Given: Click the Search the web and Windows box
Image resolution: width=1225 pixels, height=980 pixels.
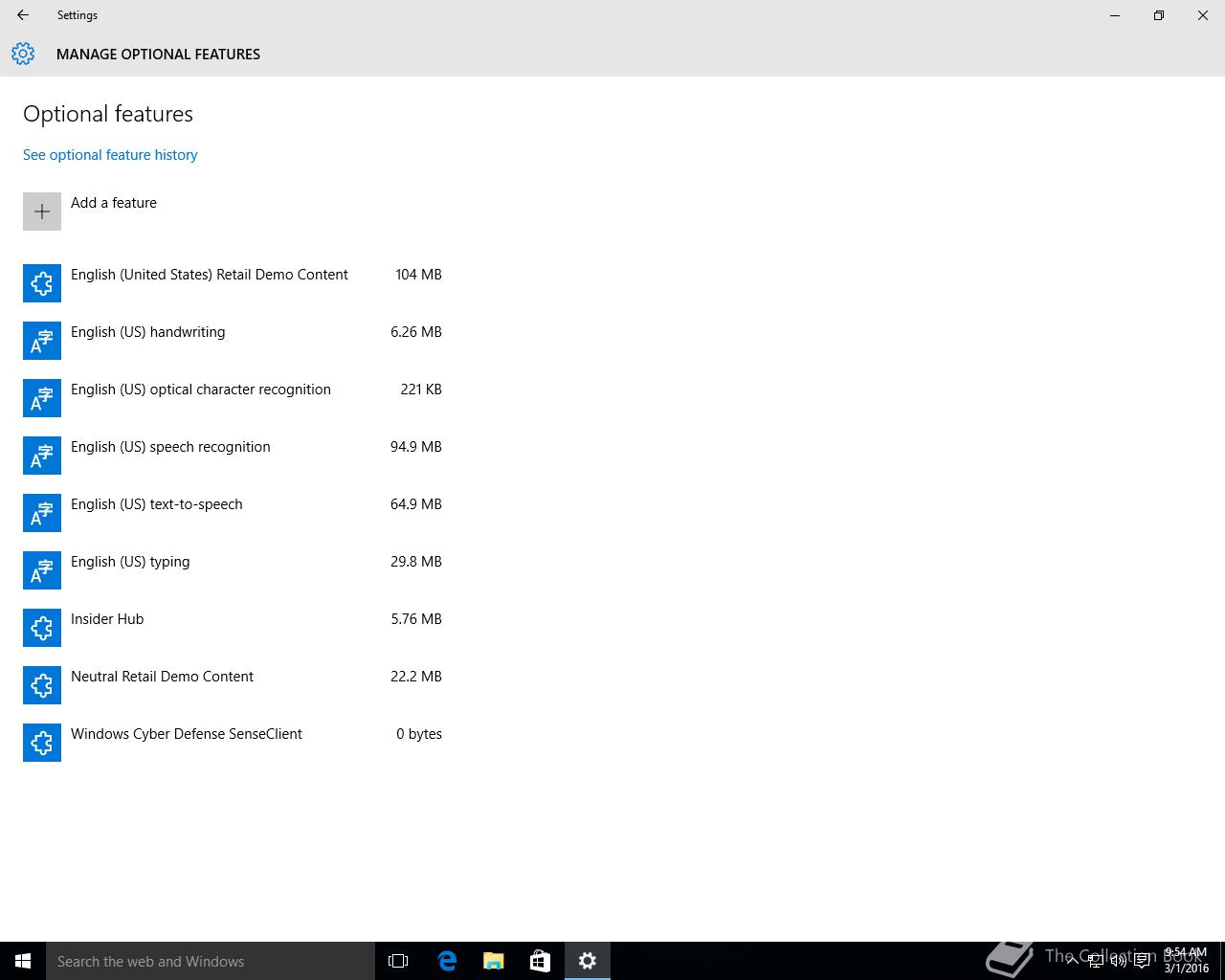Looking at the screenshot, I should coord(211,961).
